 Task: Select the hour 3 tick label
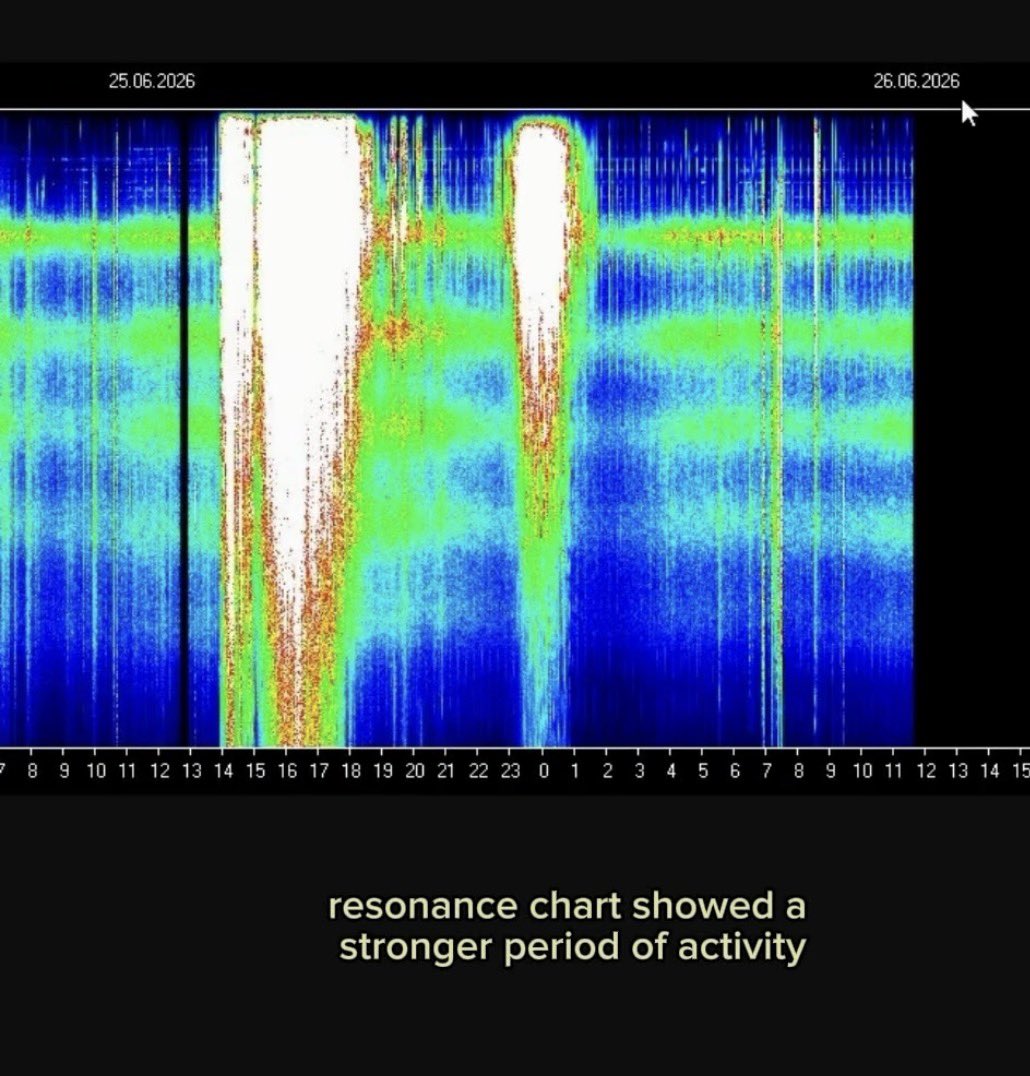pos(639,771)
